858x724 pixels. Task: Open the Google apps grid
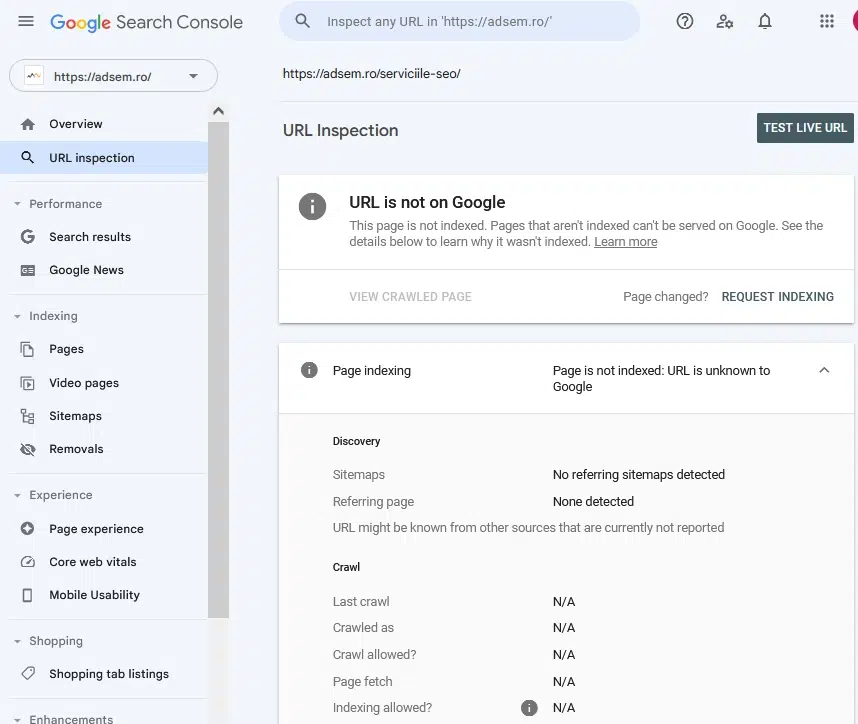tap(826, 21)
